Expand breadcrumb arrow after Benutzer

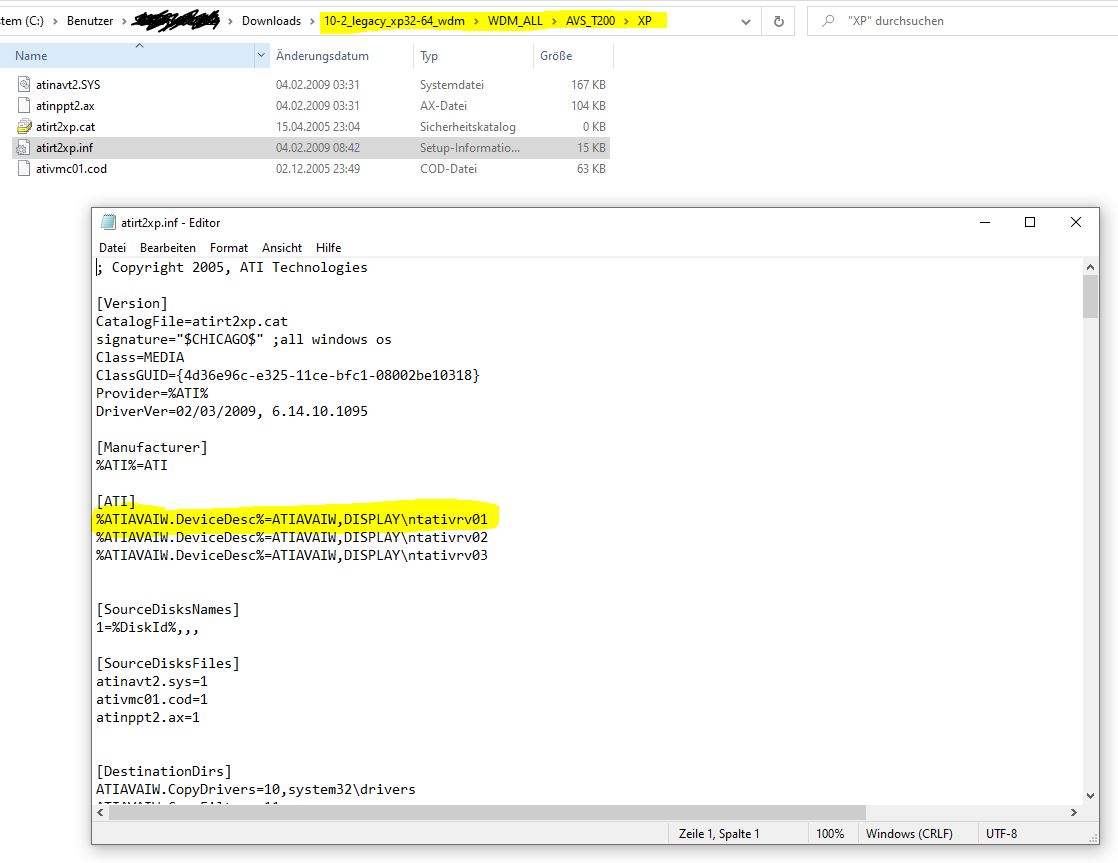pyautogui.click(x=124, y=21)
